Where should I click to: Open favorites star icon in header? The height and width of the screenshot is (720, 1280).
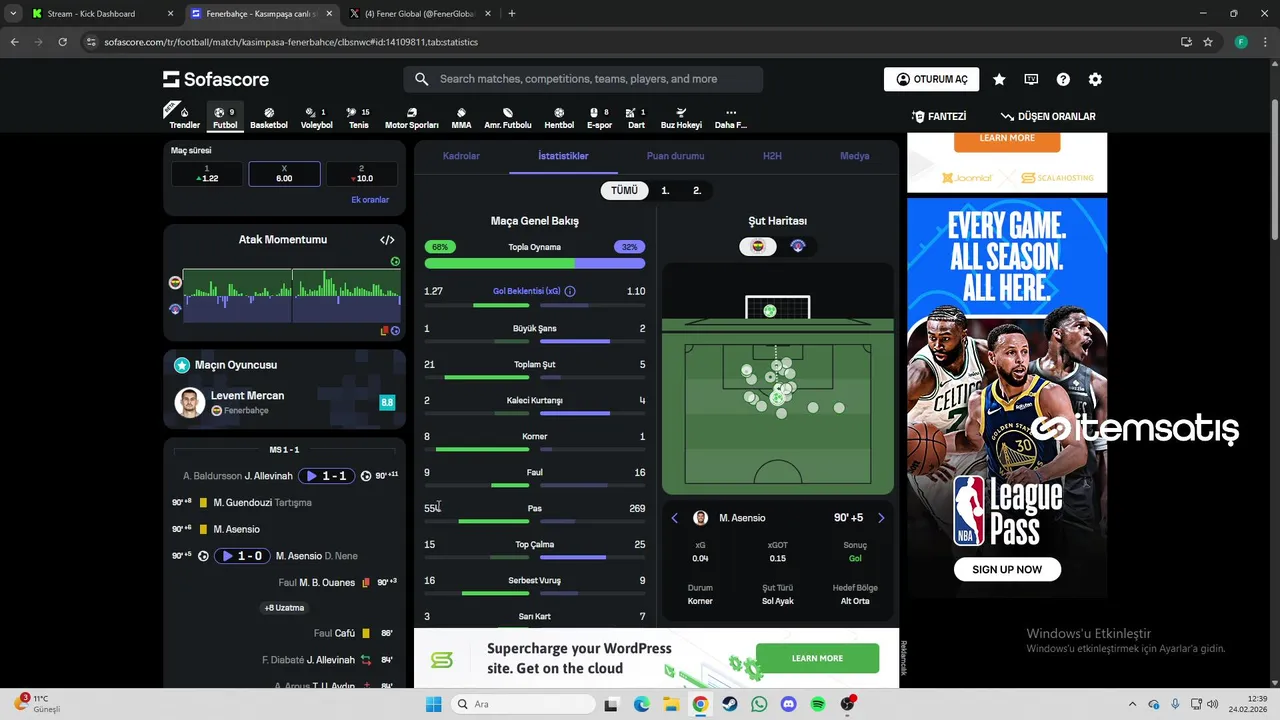[x=999, y=79]
